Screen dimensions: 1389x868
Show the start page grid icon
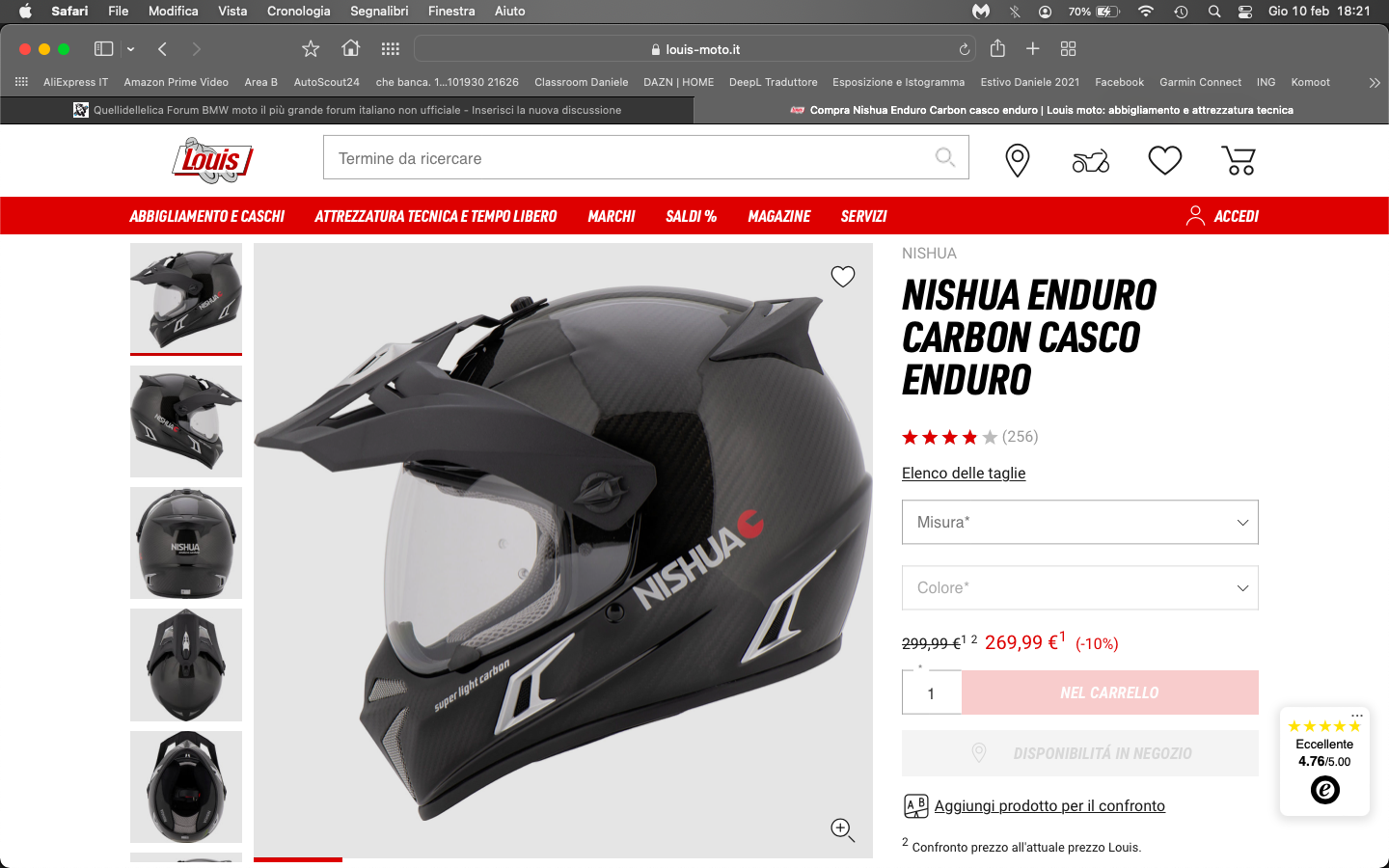390,49
